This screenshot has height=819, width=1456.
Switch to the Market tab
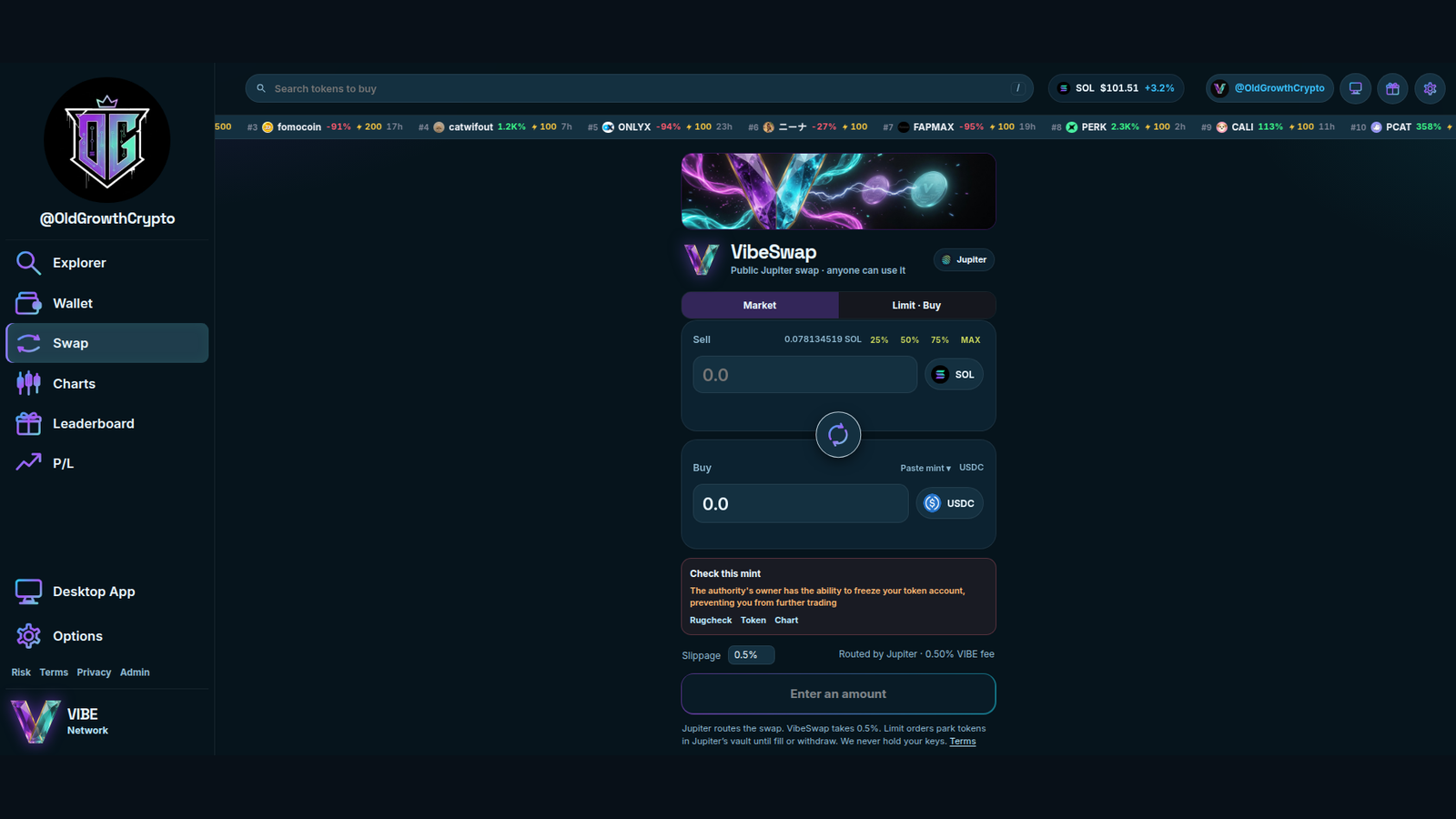coord(760,305)
